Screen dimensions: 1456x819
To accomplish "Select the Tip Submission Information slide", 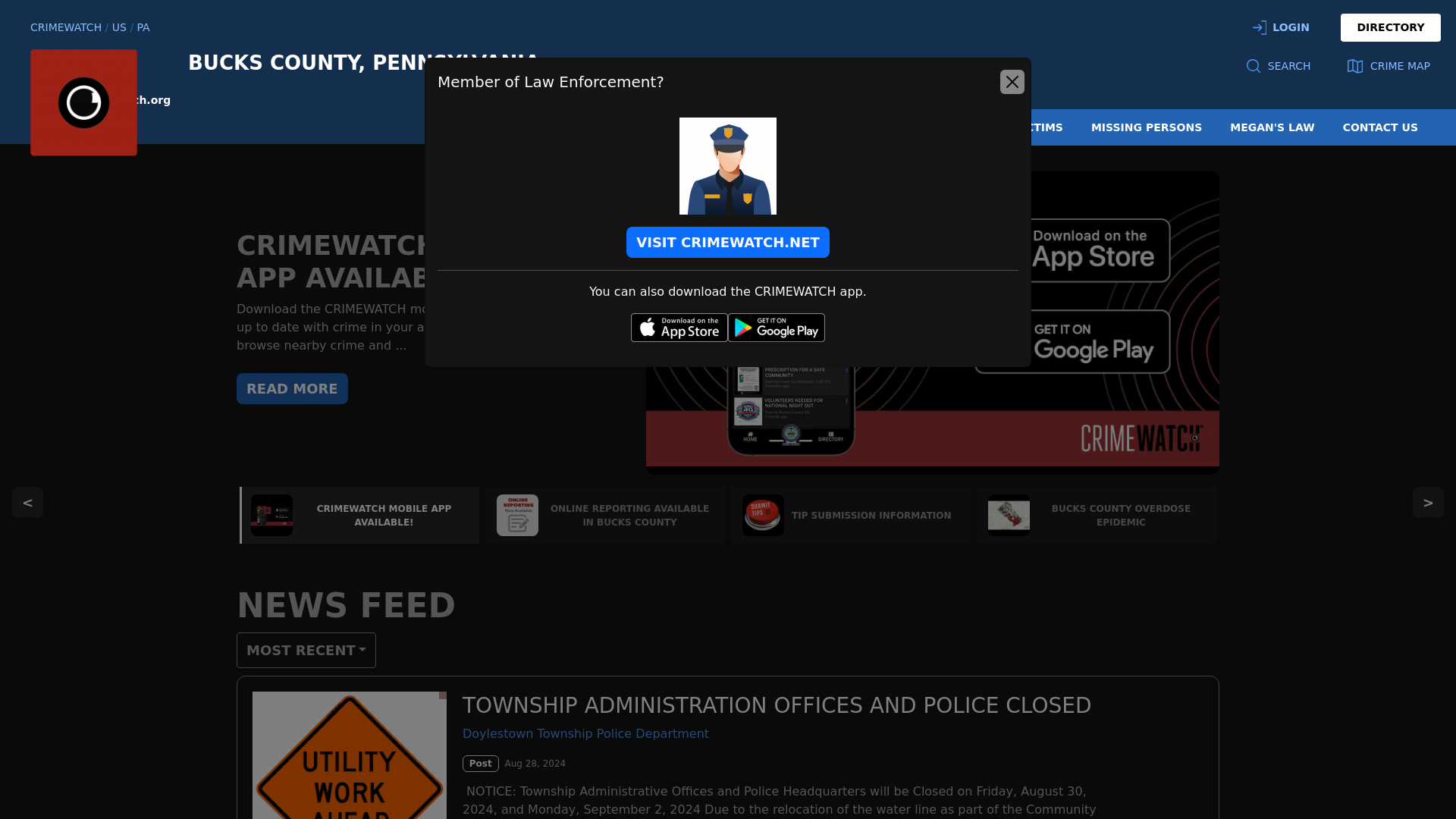I will 851,516.
